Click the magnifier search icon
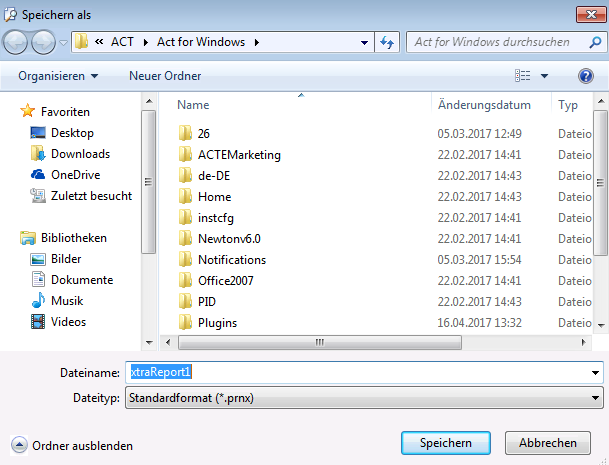 click(x=595, y=42)
